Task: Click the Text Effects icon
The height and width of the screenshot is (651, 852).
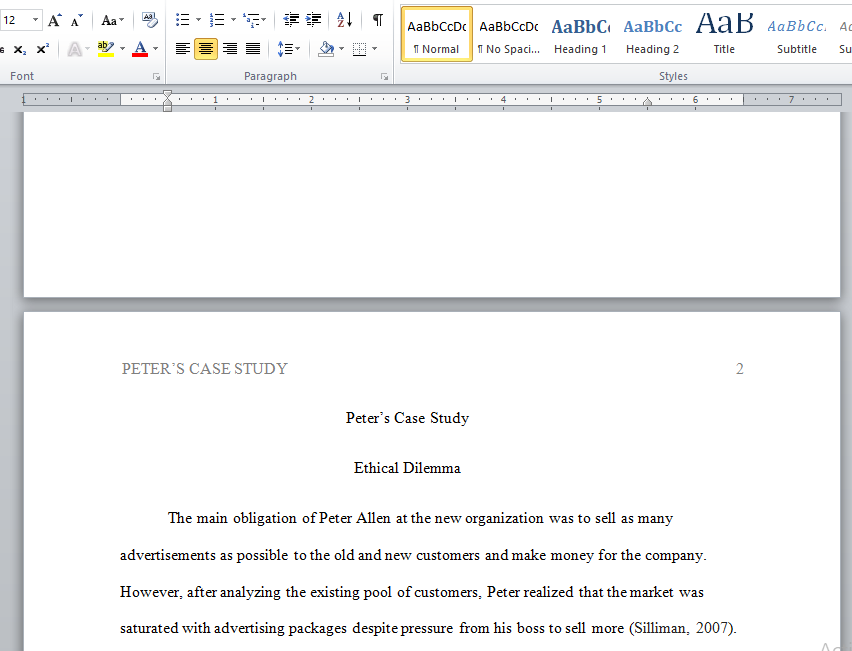Action: tap(74, 49)
